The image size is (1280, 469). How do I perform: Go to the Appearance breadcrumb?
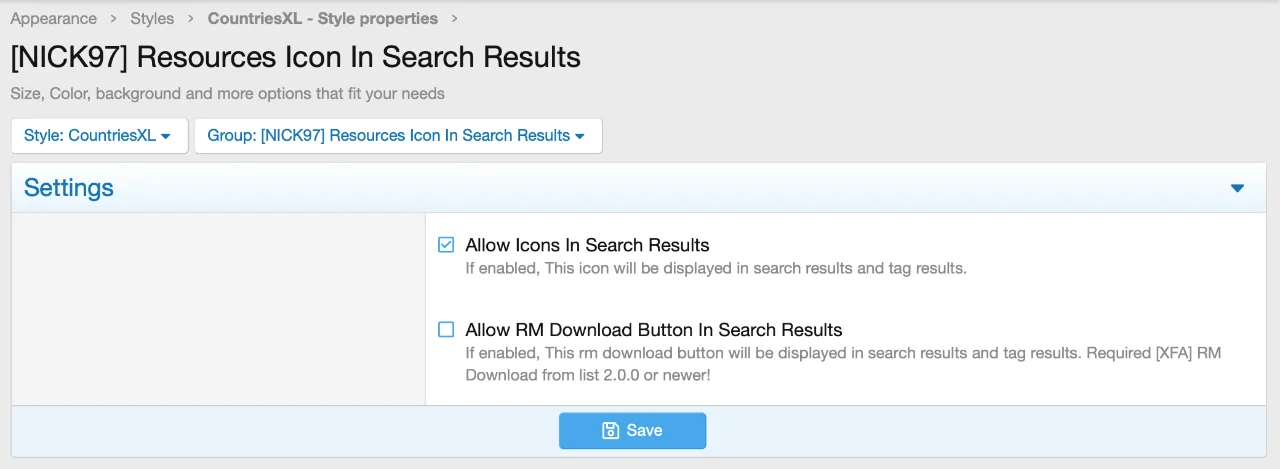(54, 19)
